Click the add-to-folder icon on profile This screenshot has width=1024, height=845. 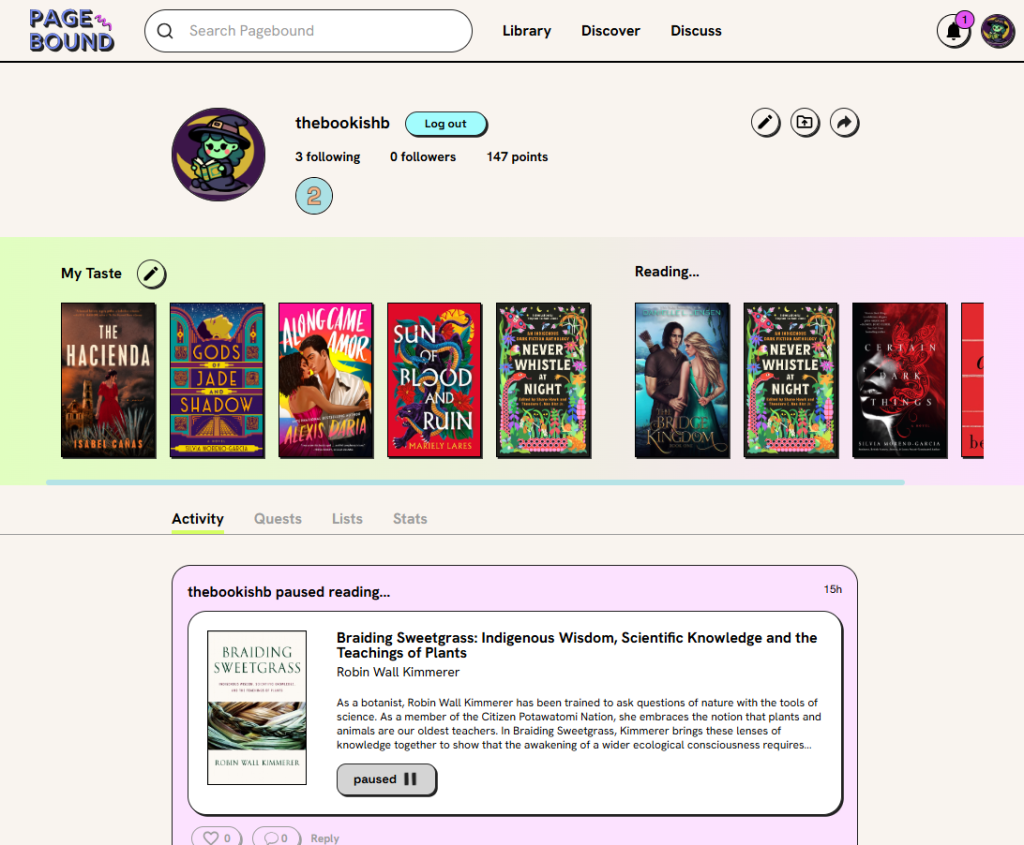tap(805, 123)
